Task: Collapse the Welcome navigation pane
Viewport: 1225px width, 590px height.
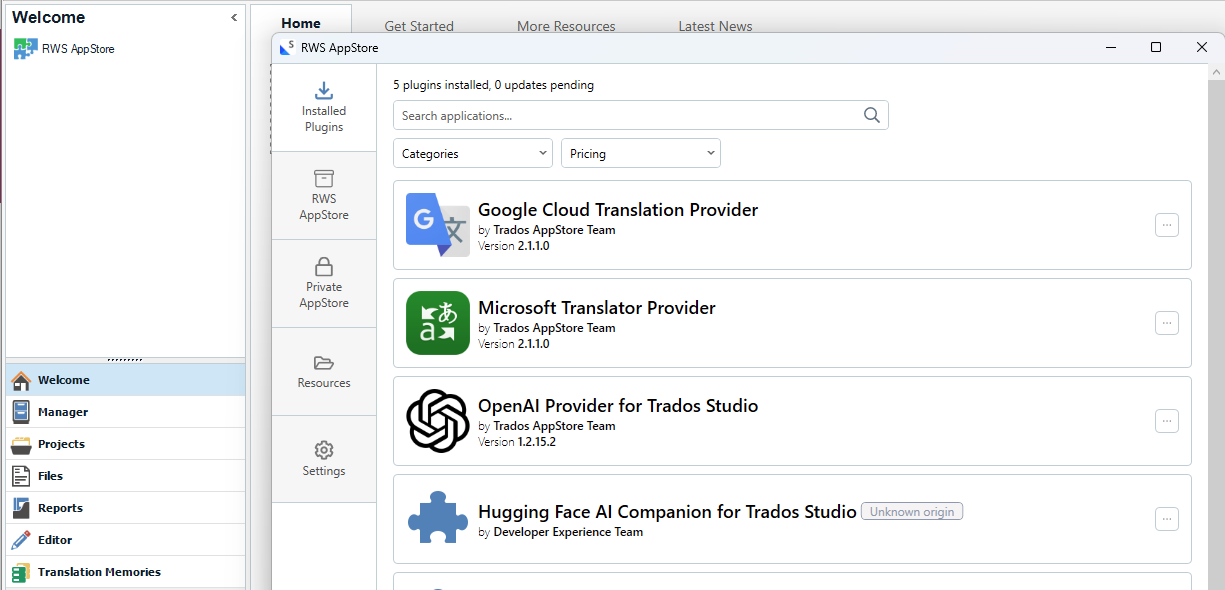Action: pos(234,18)
